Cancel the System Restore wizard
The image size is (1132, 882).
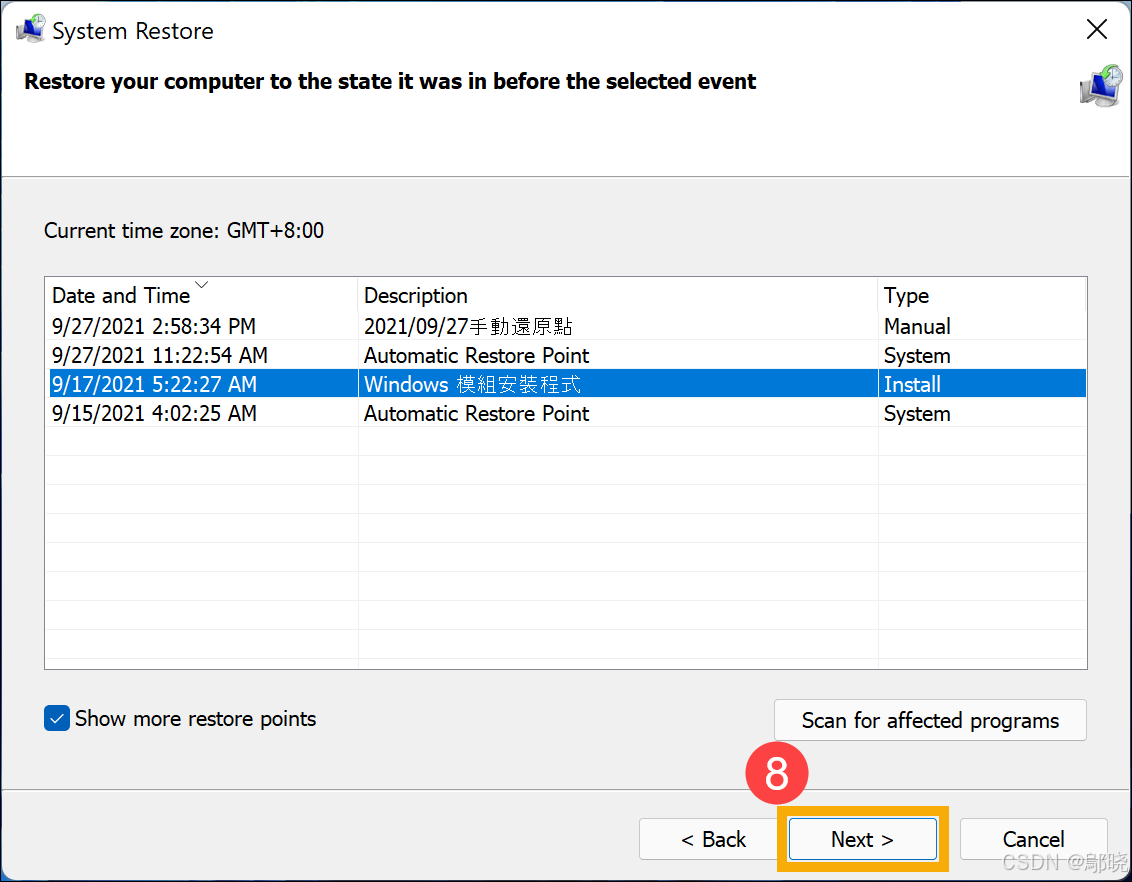[1033, 839]
